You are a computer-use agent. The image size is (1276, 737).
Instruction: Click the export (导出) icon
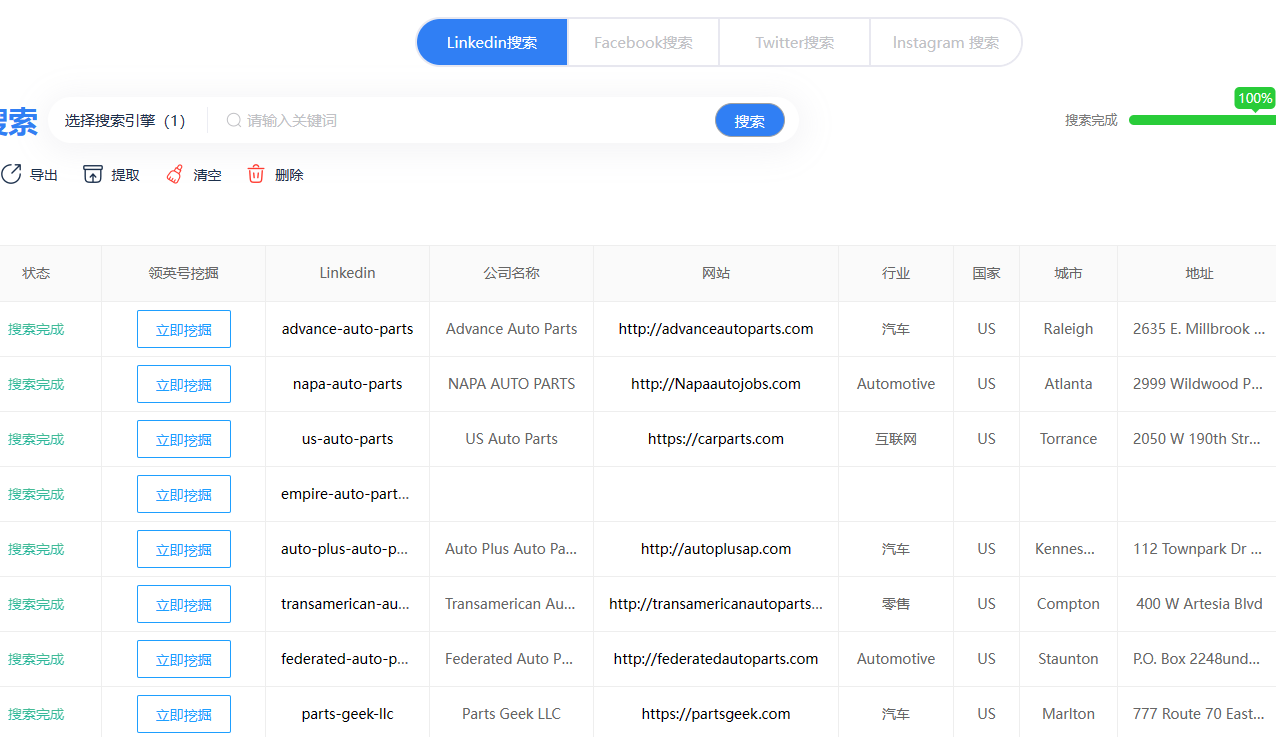tap(11, 174)
